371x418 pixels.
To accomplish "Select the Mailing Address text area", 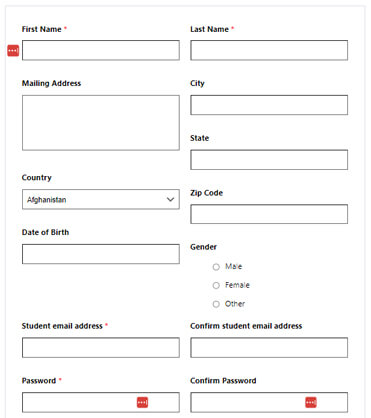I will [101, 123].
